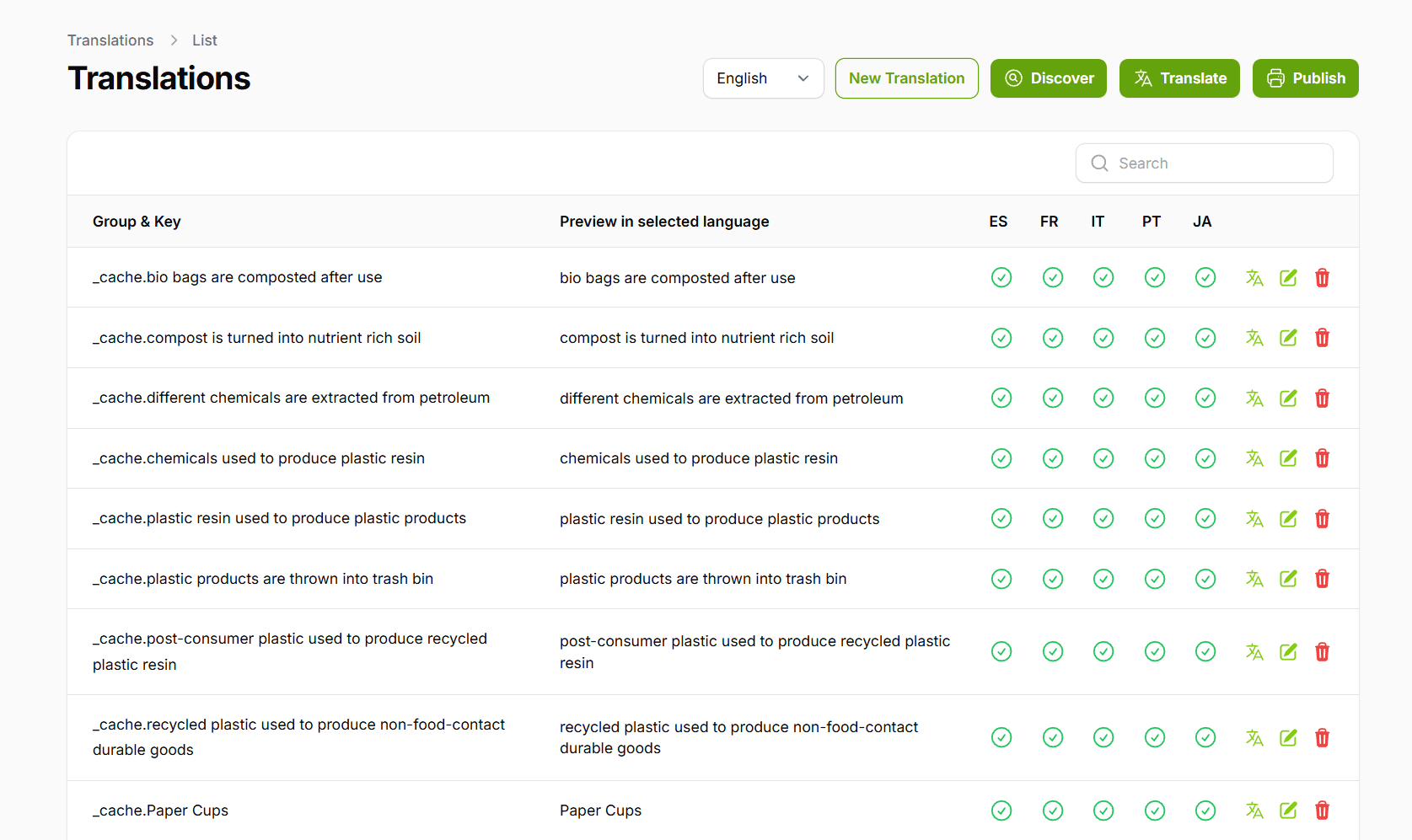Open the Translations breadcrumb link
Screen dimensions: 1412x840
(x=110, y=40)
